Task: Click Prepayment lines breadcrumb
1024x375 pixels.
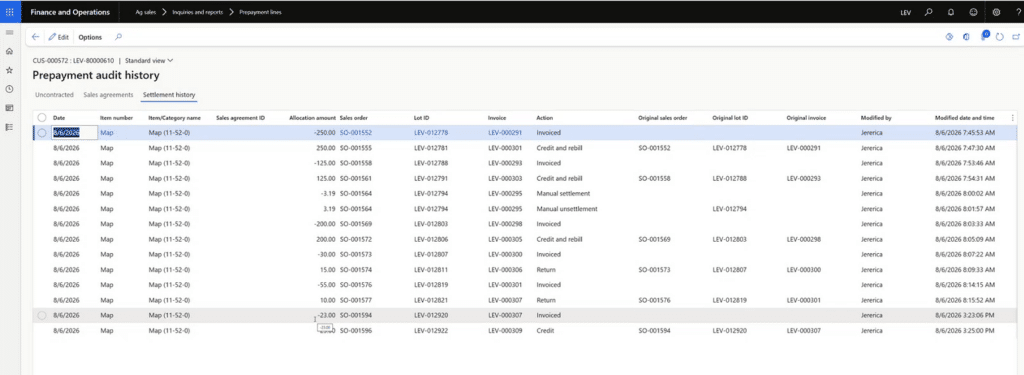Action: click(x=261, y=12)
